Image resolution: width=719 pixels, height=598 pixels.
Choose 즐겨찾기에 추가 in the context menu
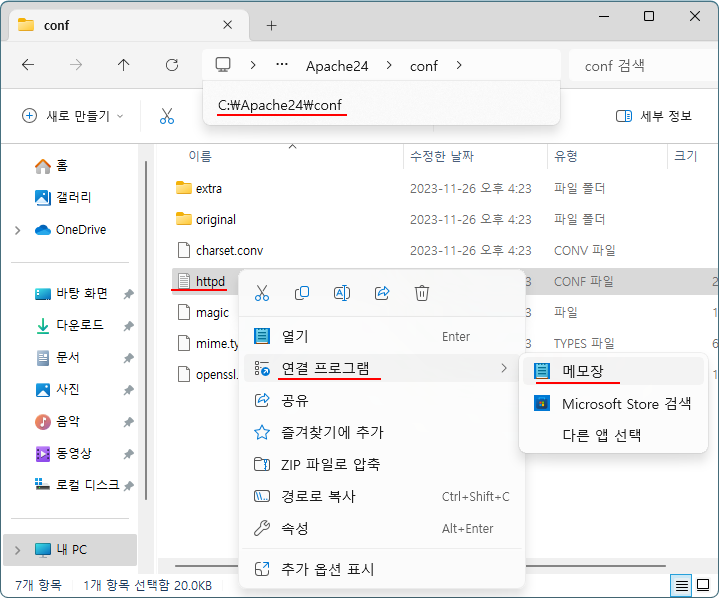[x=382, y=432]
